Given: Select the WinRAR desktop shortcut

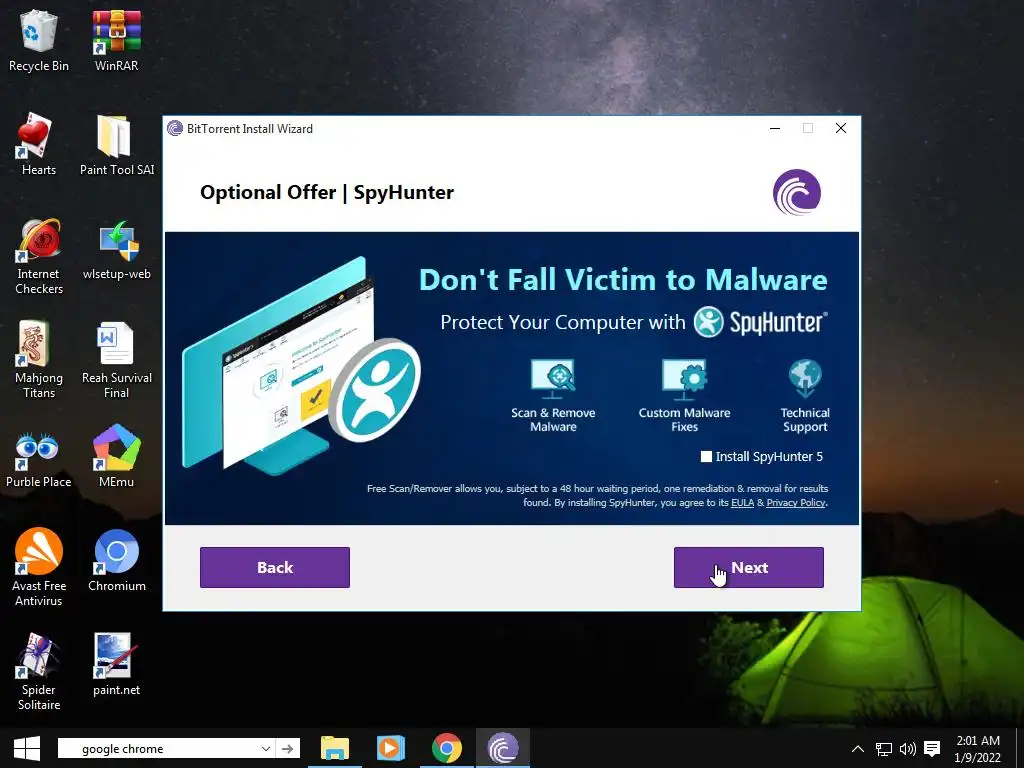Looking at the screenshot, I should pyautogui.click(x=116, y=40).
